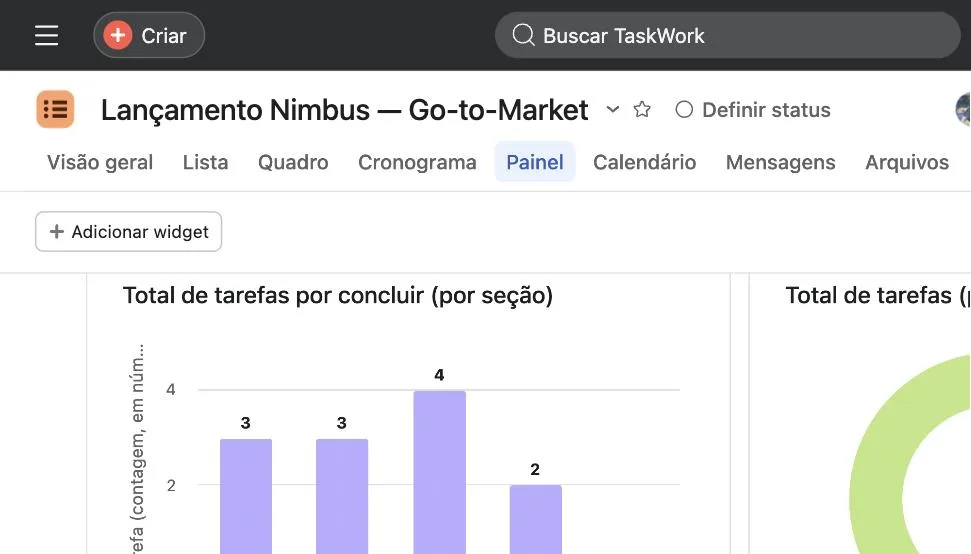The width and height of the screenshot is (971, 554).
Task: Switch to Arquivos tab
Action: point(907,162)
